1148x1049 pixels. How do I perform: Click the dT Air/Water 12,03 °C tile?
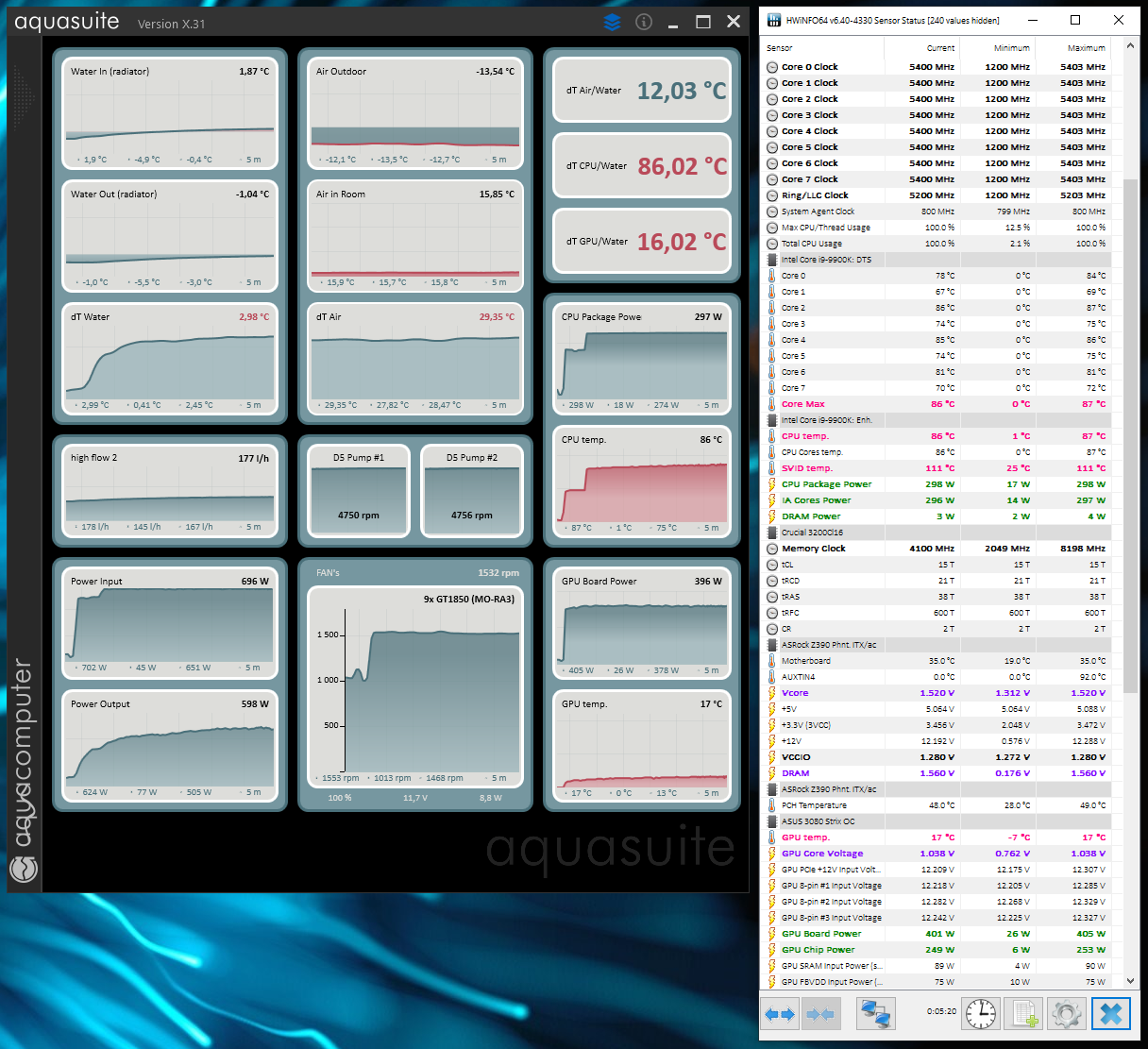[x=642, y=90]
